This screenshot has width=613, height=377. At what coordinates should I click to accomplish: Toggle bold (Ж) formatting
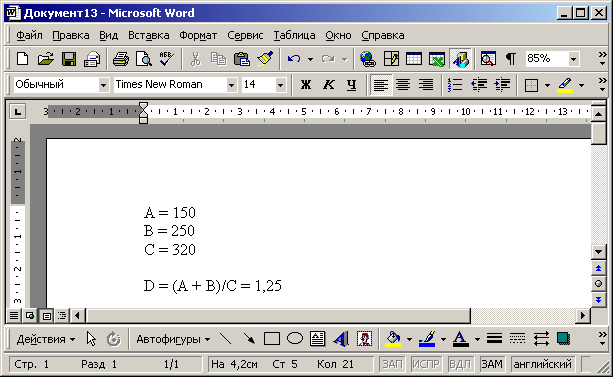click(x=306, y=84)
